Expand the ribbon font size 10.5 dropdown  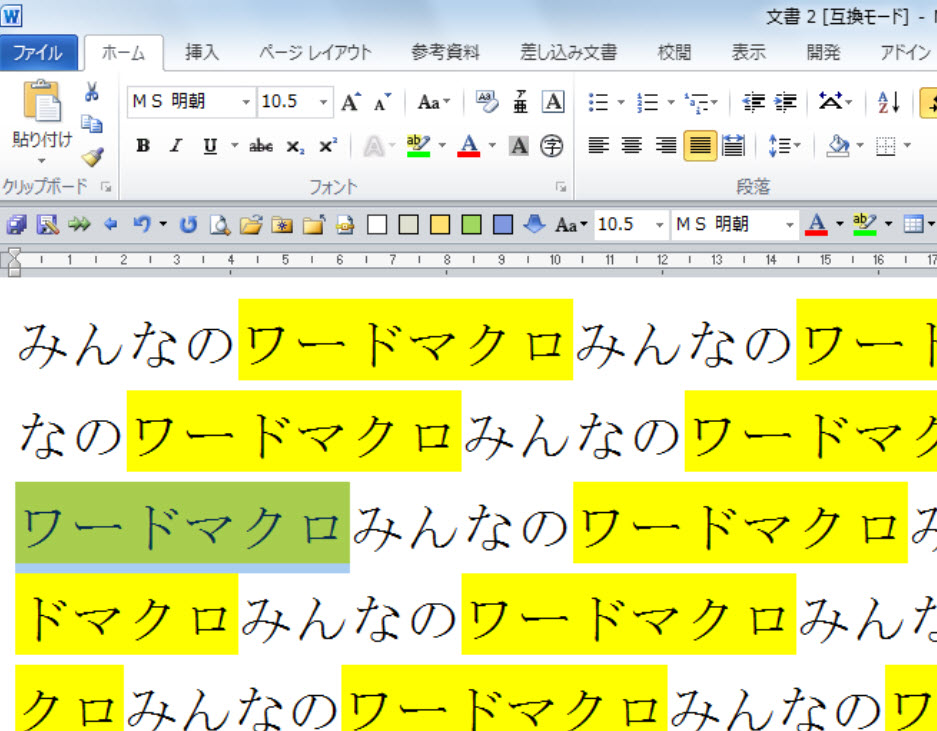pos(323,102)
